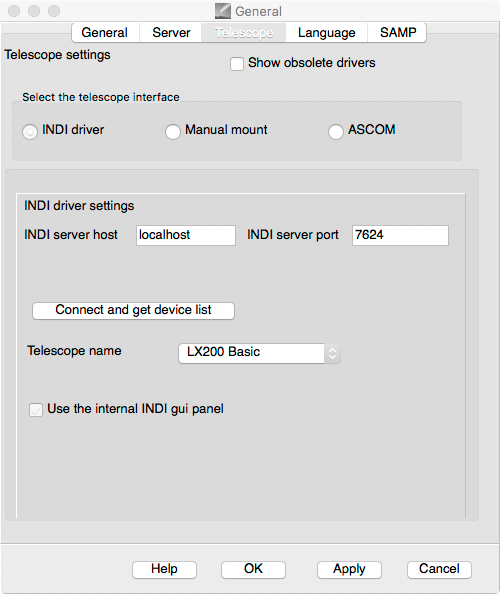Select the Telescope tab
The width and height of the screenshot is (500, 594).
[244, 33]
